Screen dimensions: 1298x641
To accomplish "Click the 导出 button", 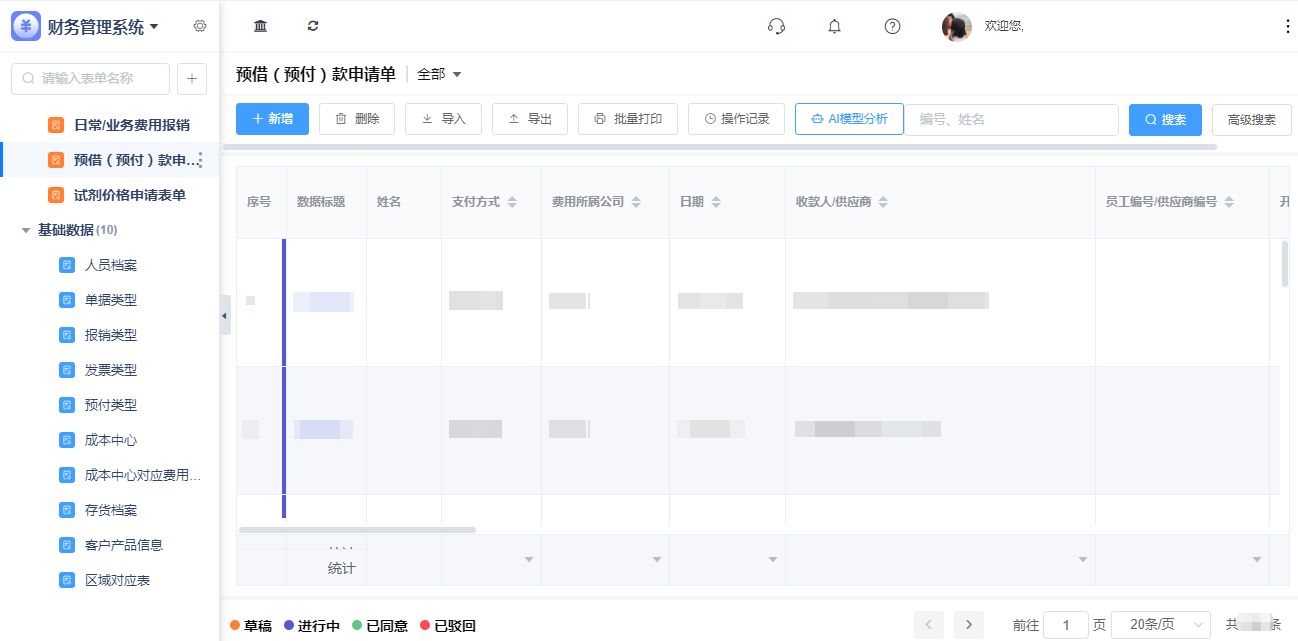I will click(530, 119).
